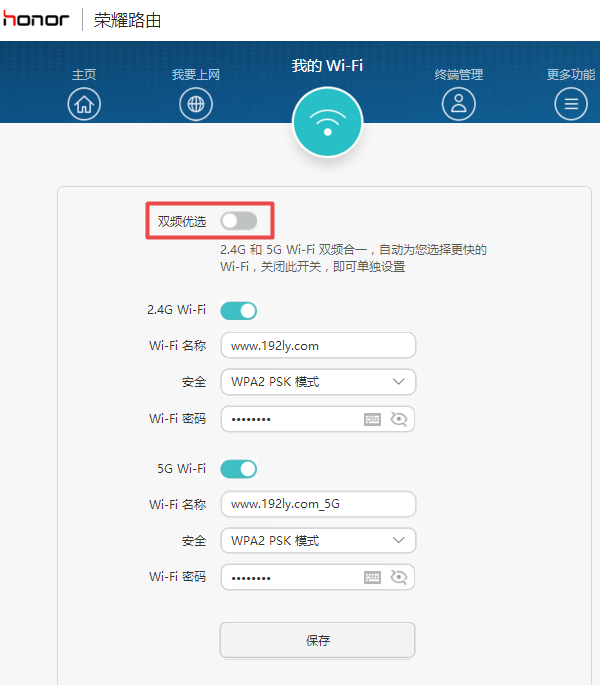This screenshot has width=600, height=685.
Task: Click the 保存 button
Action: click(x=317, y=640)
